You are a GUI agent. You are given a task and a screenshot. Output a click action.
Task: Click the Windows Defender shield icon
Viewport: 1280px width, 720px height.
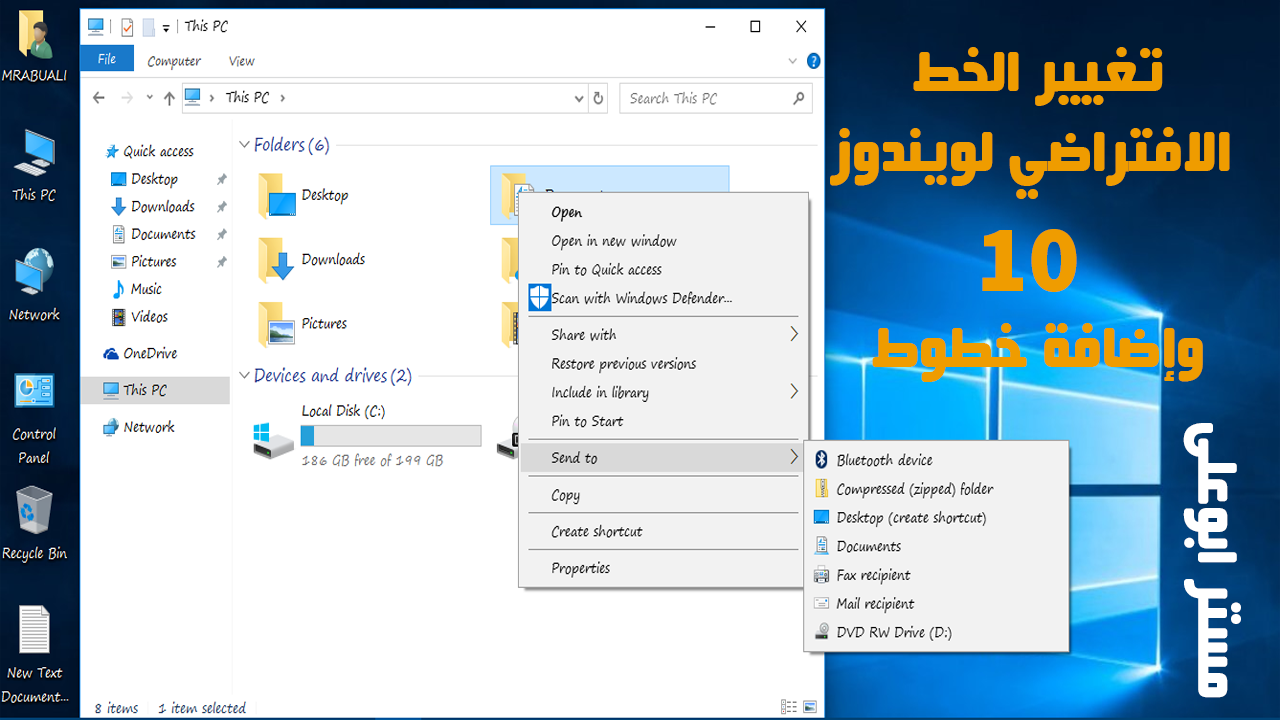coord(539,298)
